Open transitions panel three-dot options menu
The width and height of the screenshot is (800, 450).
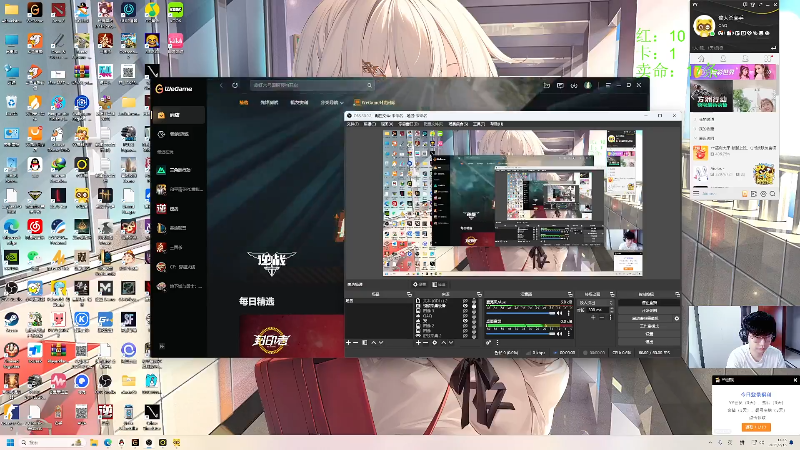tap(611, 317)
